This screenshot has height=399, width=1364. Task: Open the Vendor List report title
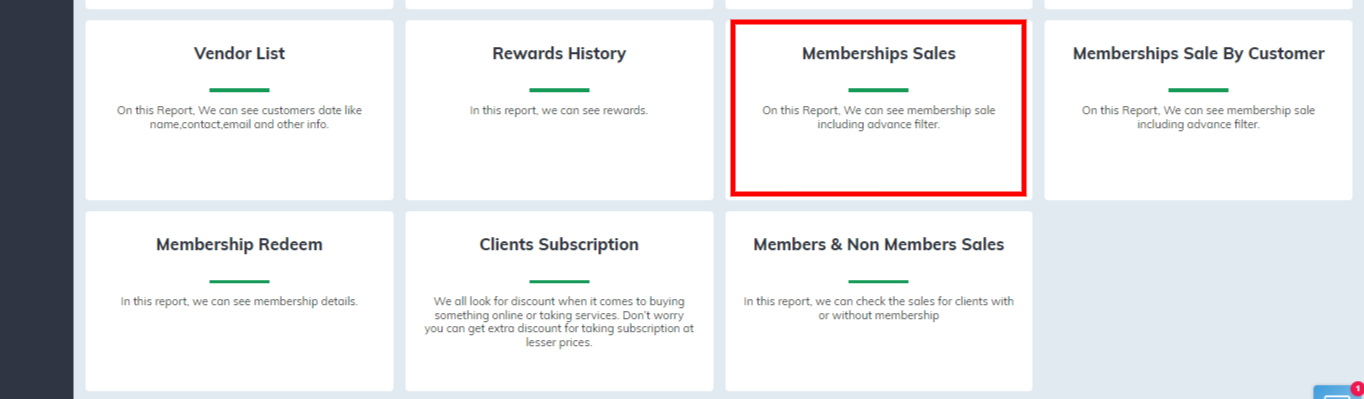click(x=239, y=54)
